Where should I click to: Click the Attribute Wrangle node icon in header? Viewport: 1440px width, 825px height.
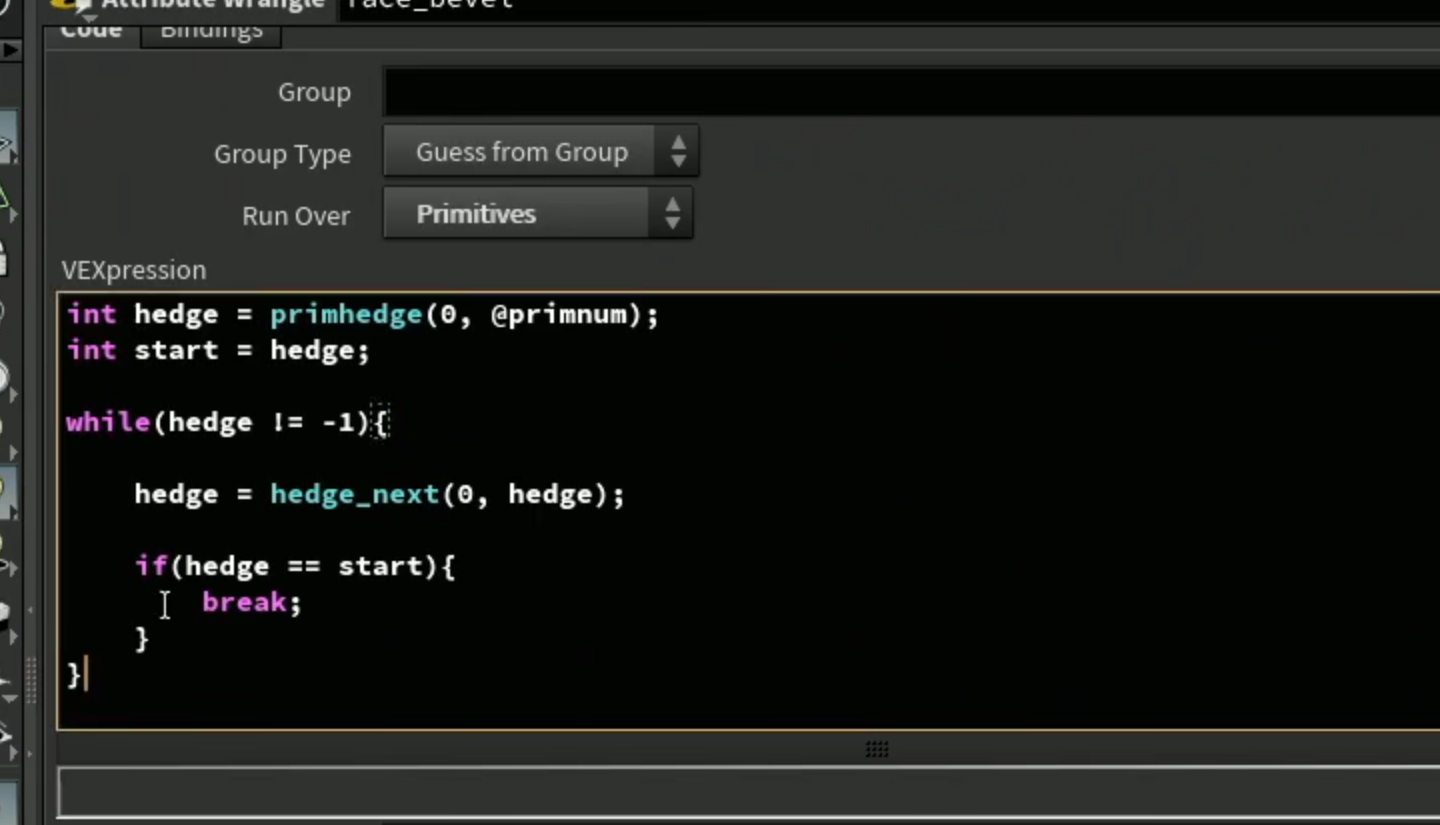coord(70,5)
